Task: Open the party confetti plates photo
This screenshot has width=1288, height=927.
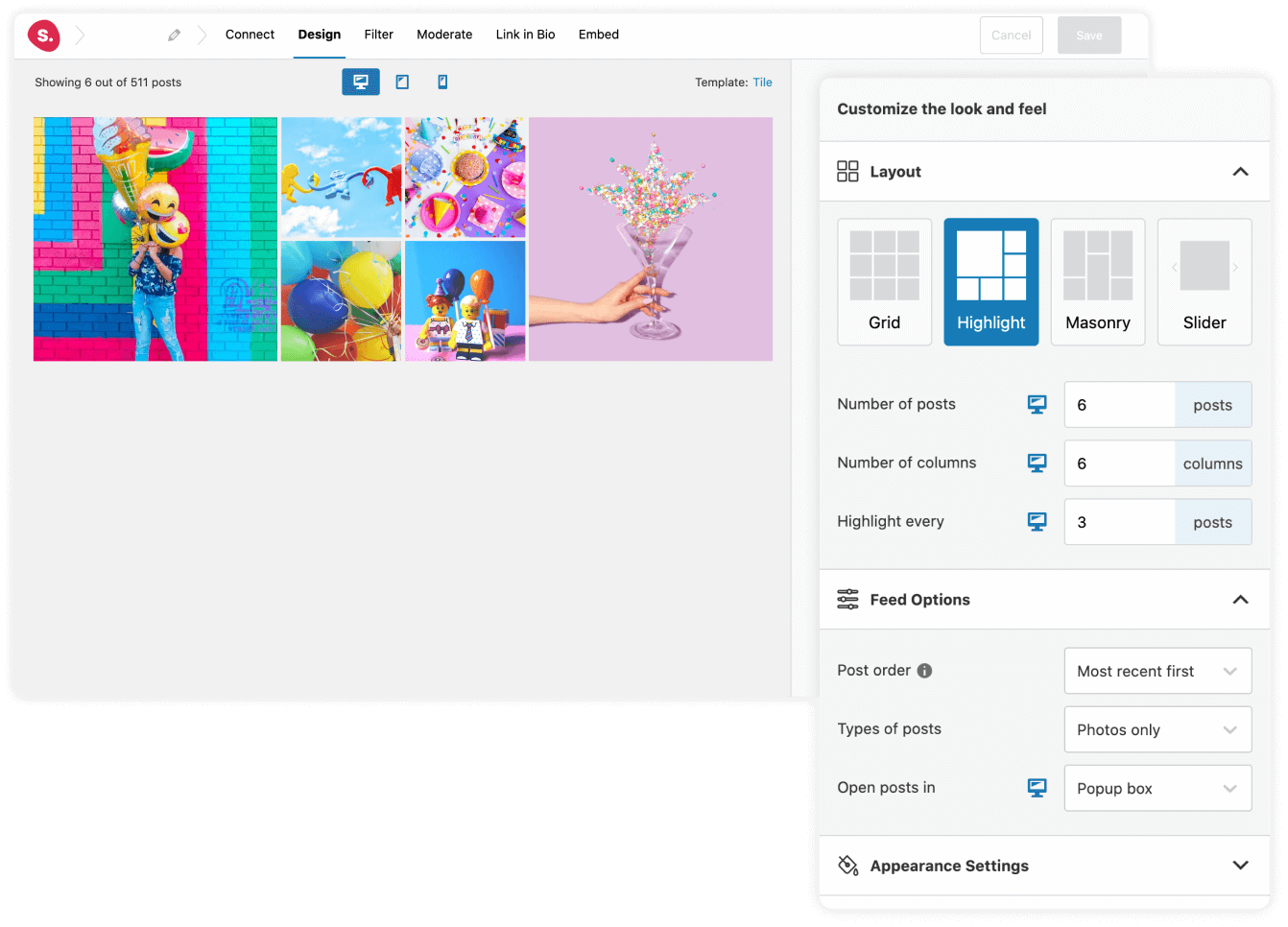Action: pos(465,178)
